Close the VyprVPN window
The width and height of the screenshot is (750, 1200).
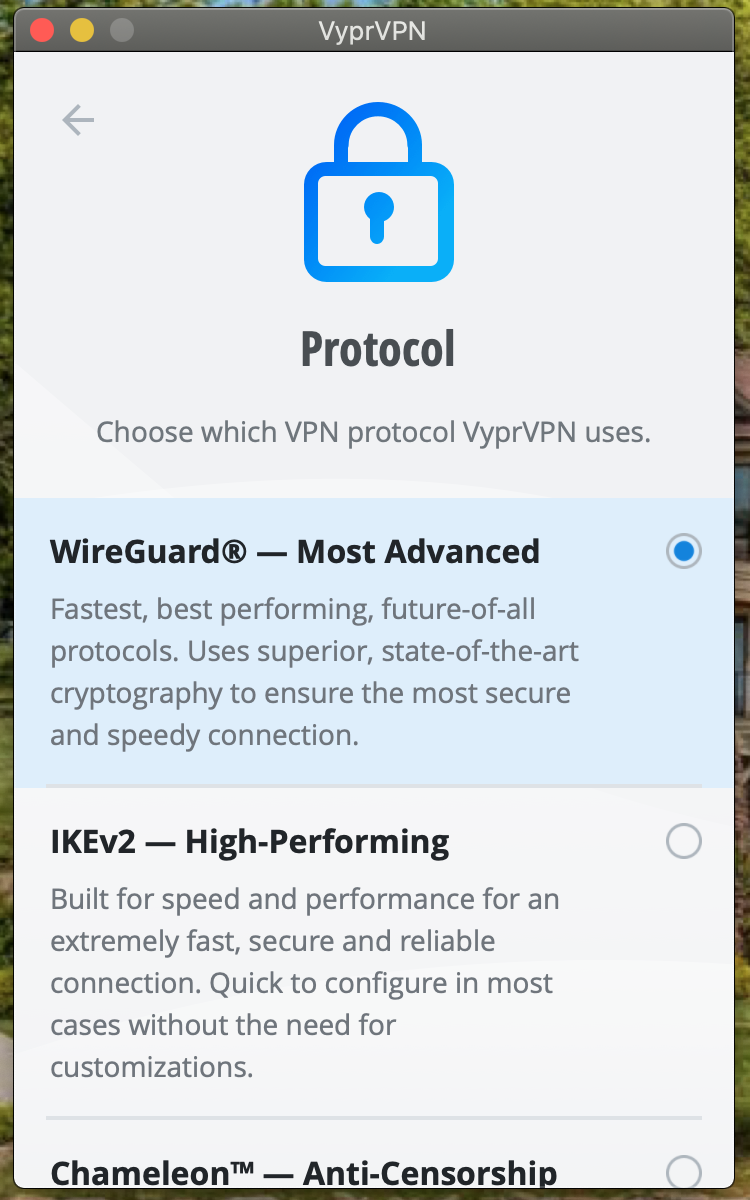(42, 30)
